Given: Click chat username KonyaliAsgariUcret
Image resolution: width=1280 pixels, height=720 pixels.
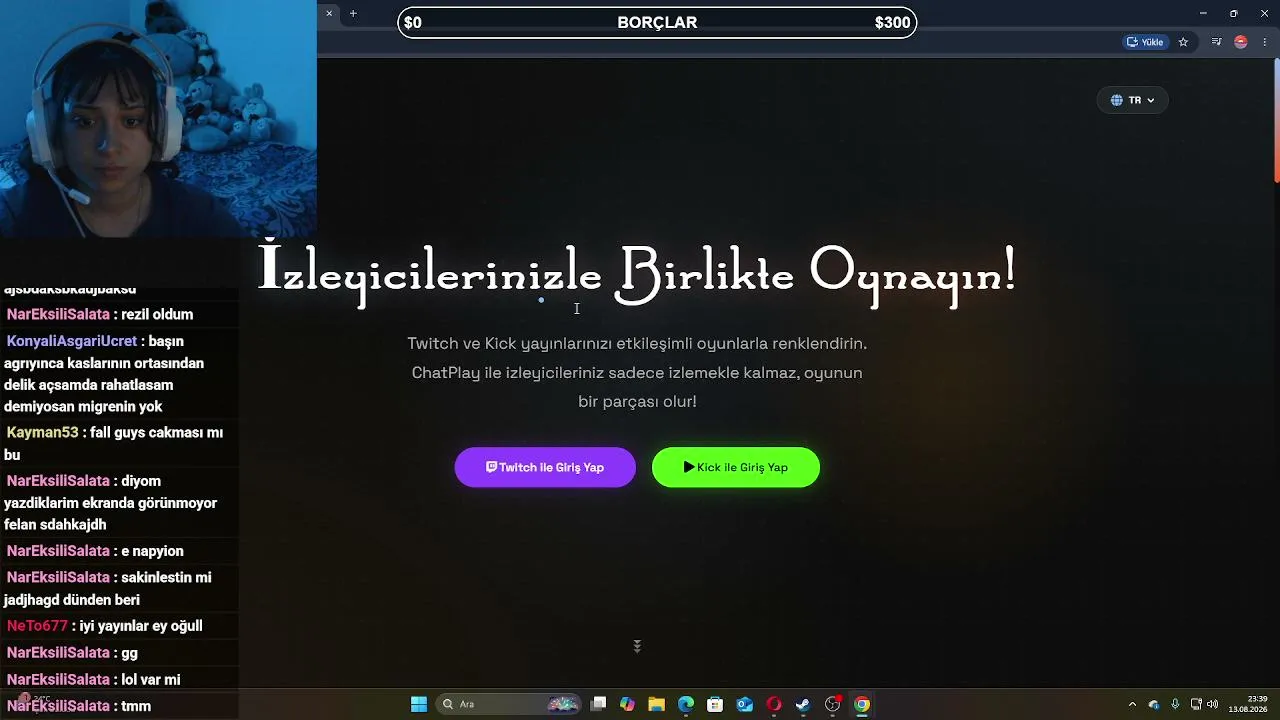Looking at the screenshot, I should pos(72,341).
